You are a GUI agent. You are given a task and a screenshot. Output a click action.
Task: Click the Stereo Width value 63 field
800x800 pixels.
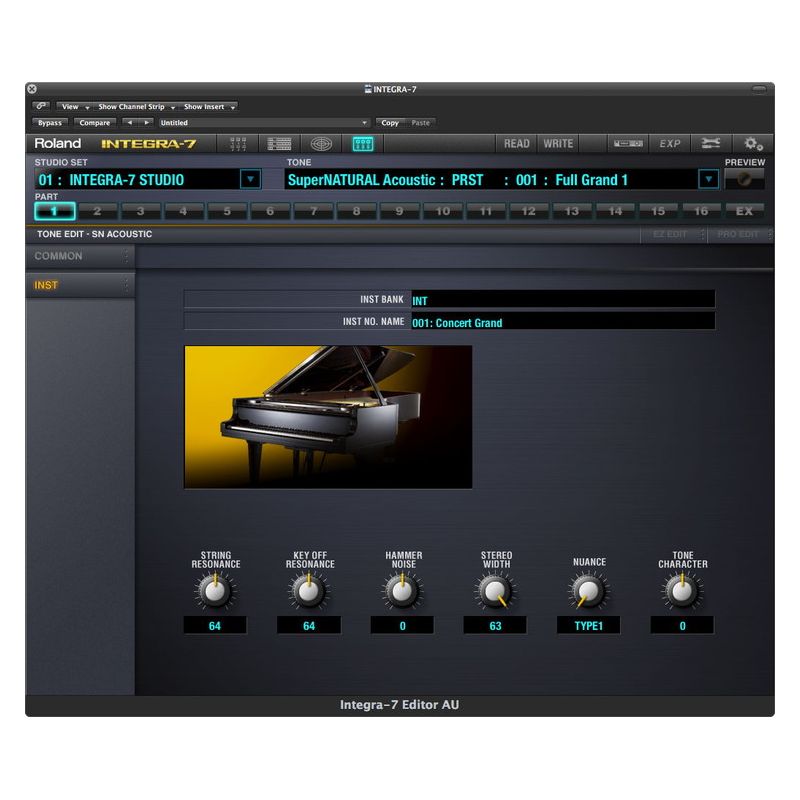tap(495, 626)
